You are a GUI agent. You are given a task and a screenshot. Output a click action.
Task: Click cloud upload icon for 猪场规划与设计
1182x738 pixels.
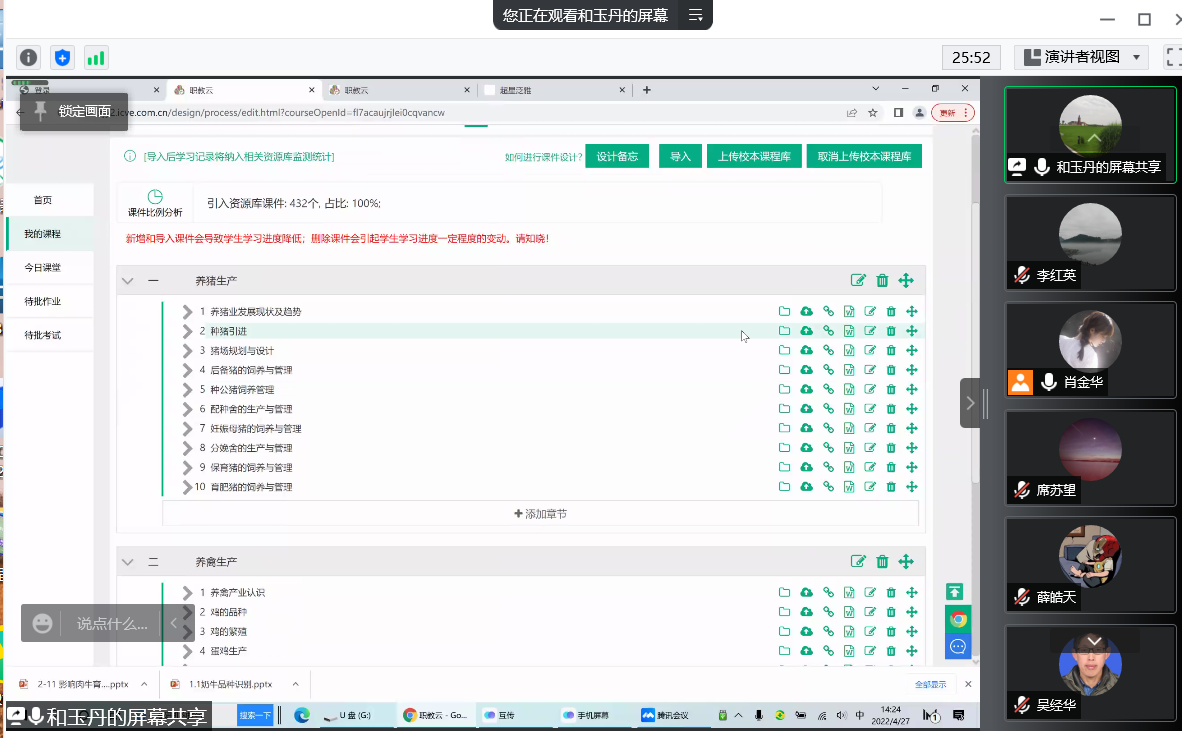tap(806, 350)
